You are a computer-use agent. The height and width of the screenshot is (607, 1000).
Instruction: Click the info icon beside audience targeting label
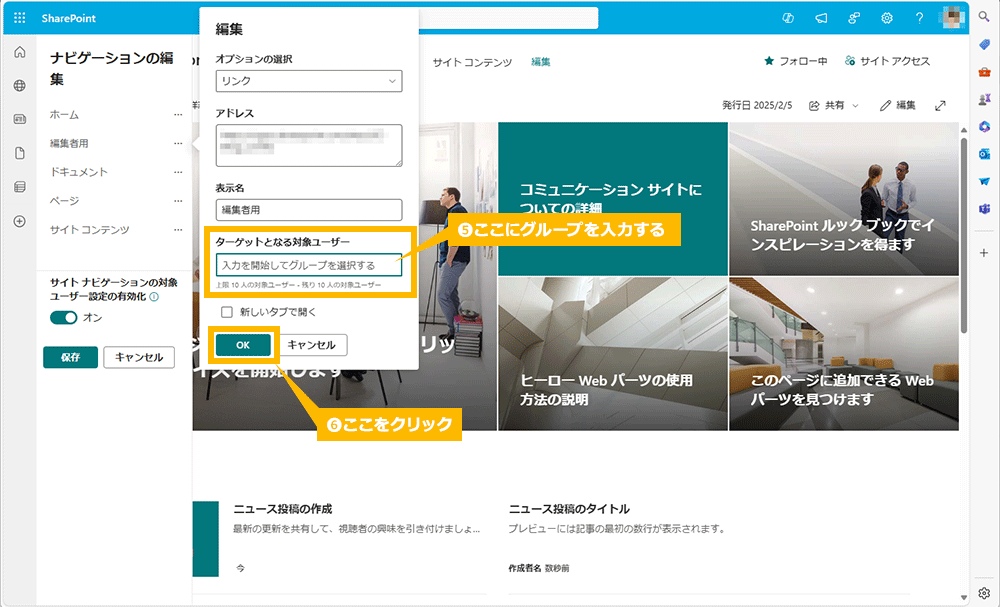154,296
